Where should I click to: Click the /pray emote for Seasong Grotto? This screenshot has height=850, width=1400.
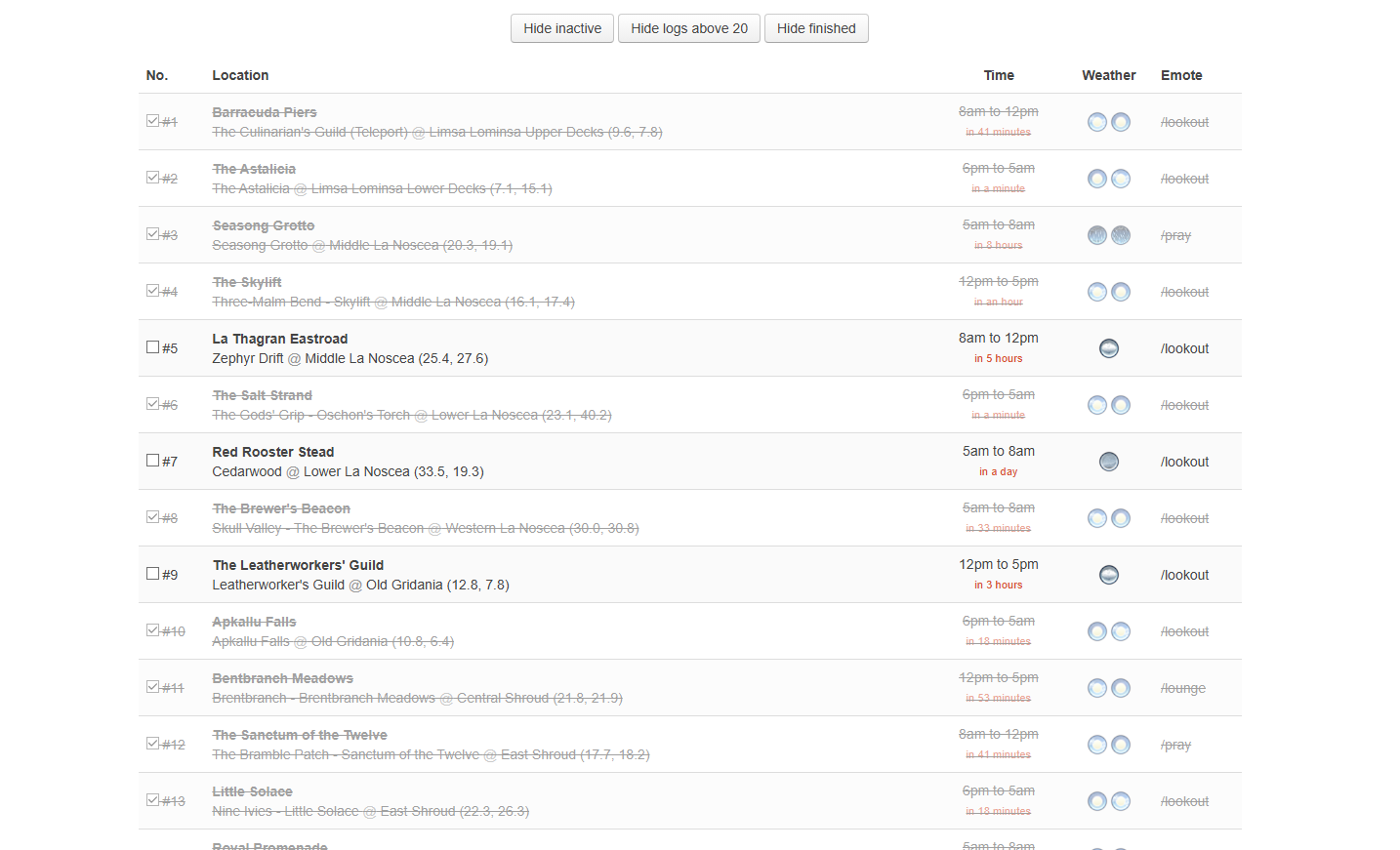[1176, 235]
